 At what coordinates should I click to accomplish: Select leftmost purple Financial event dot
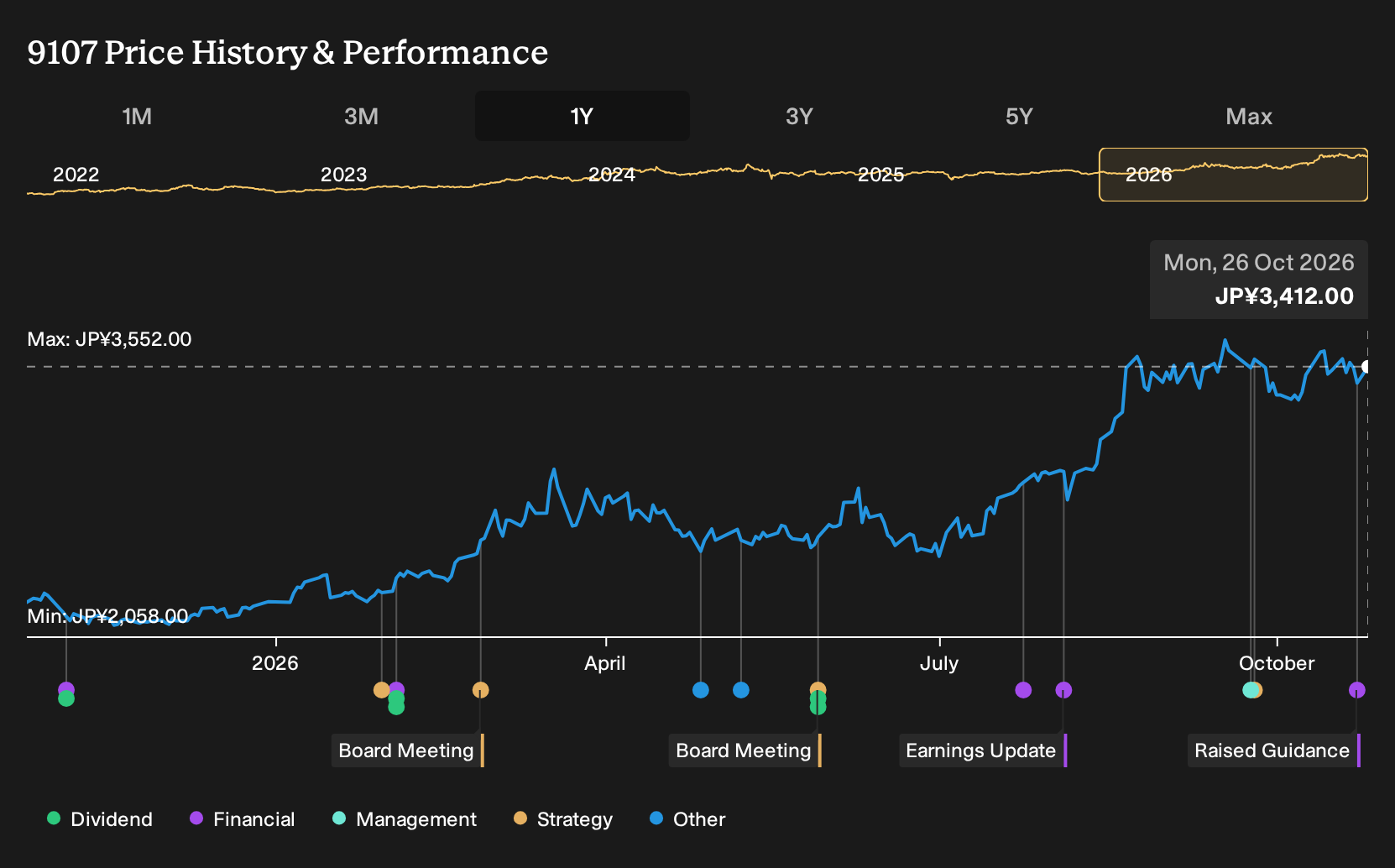point(66,688)
